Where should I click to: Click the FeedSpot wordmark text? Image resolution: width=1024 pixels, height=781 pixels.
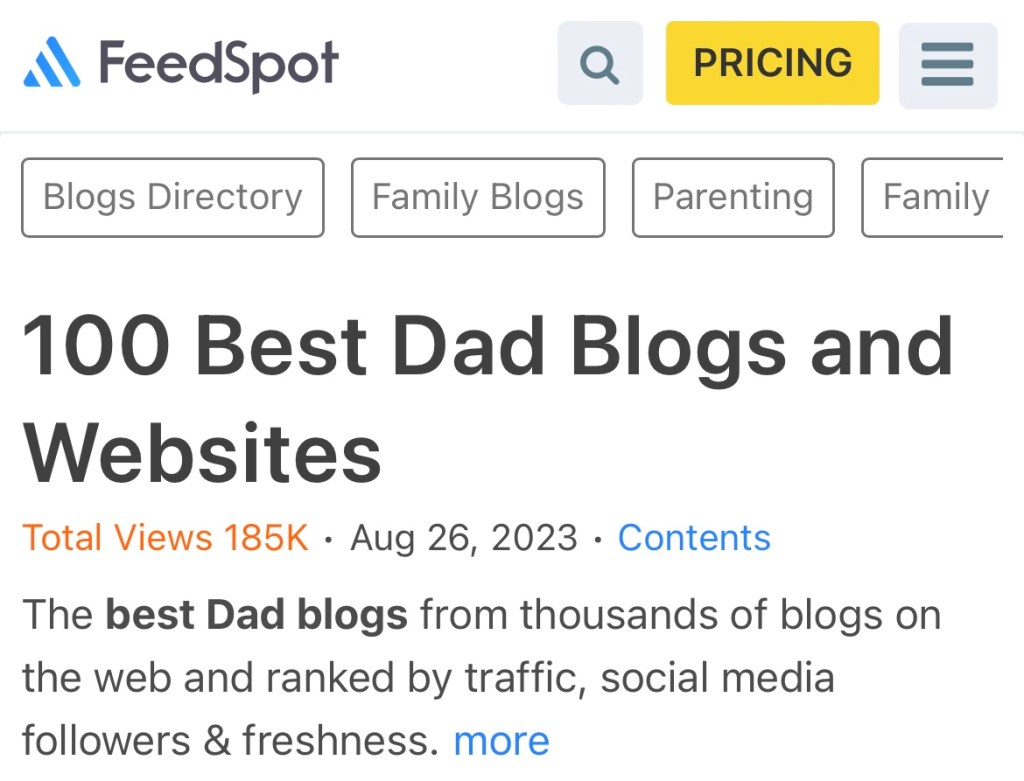point(218,63)
